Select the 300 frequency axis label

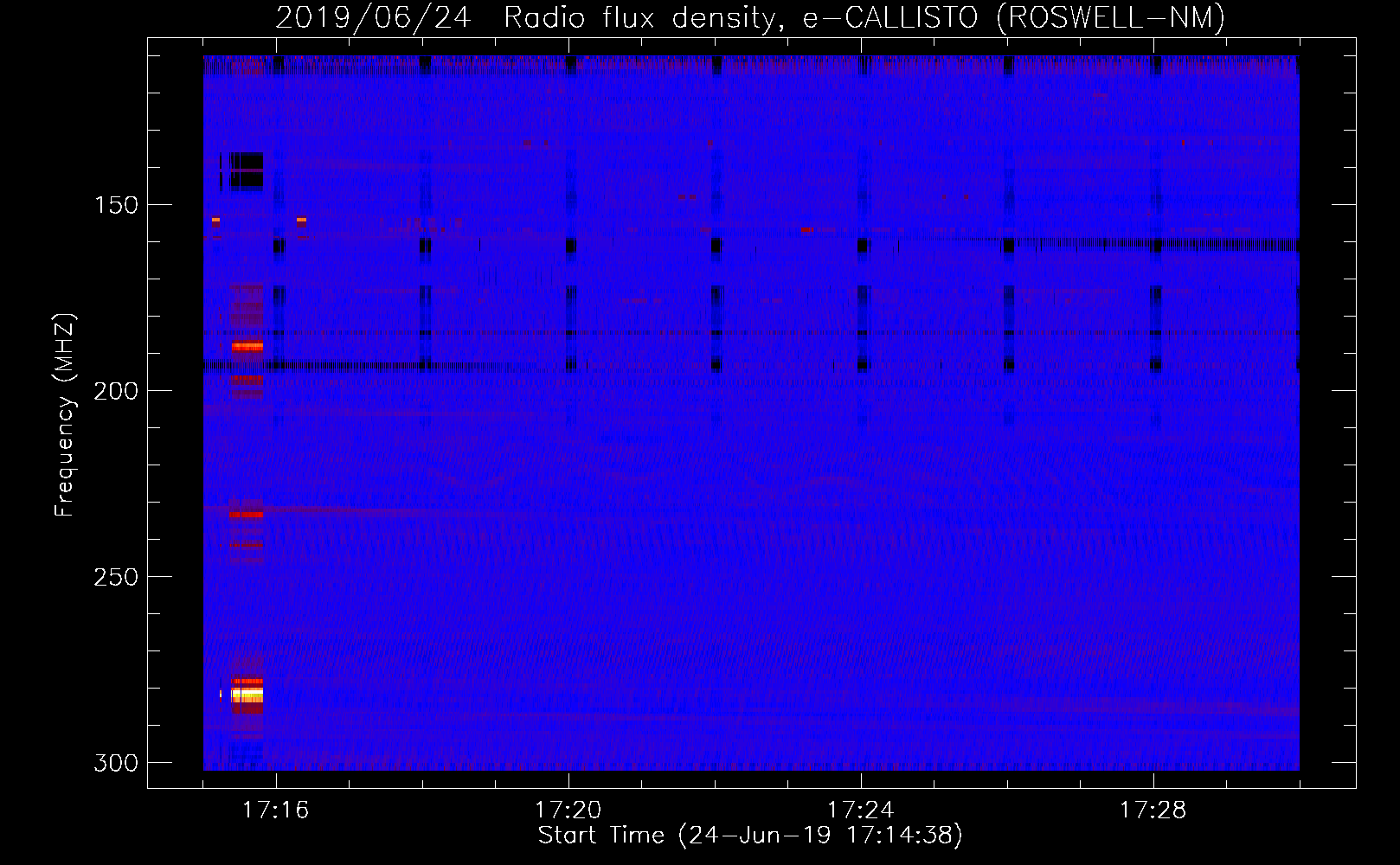[114, 763]
